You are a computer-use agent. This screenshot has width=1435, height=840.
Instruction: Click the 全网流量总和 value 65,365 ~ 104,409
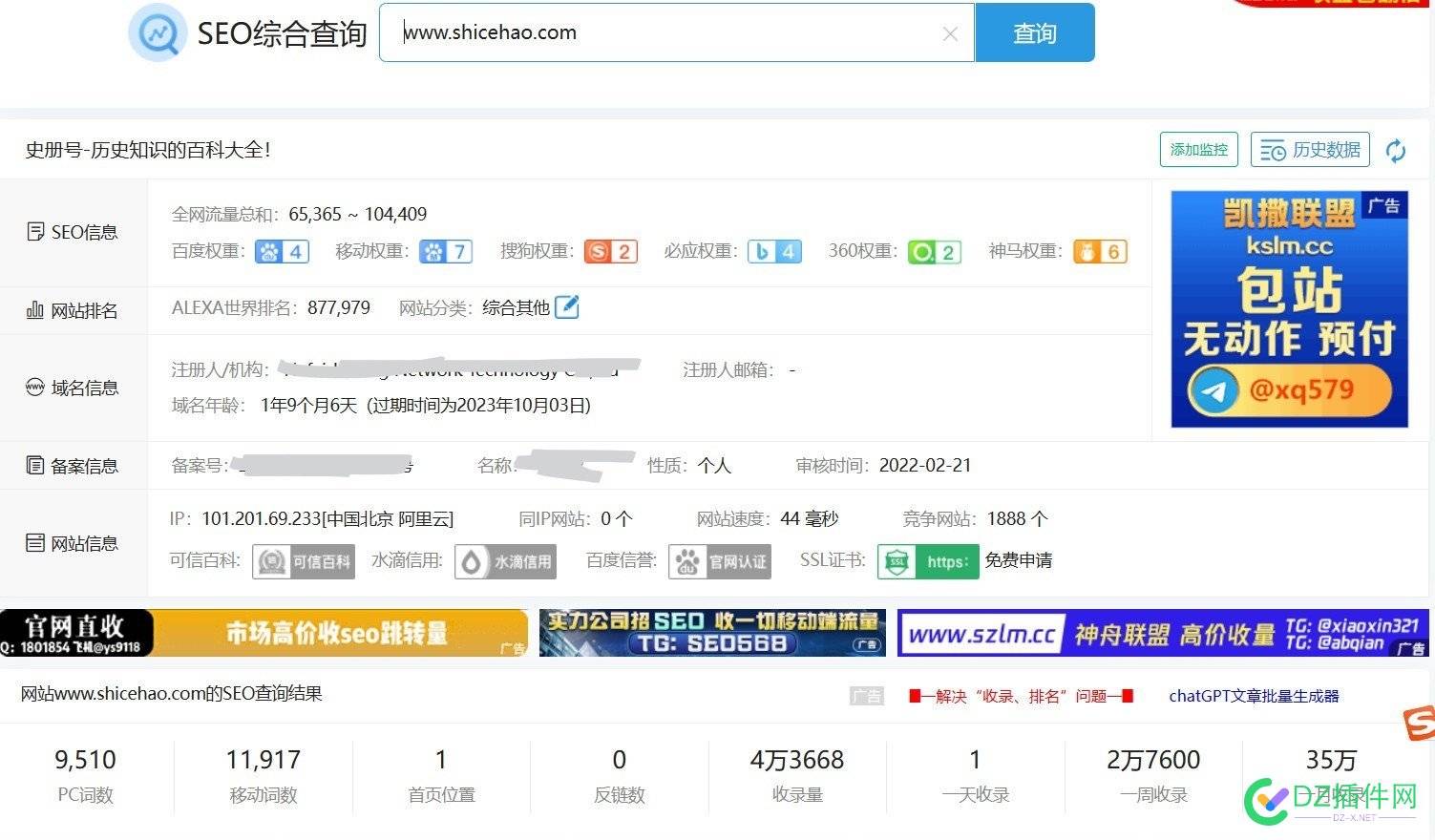tap(358, 214)
